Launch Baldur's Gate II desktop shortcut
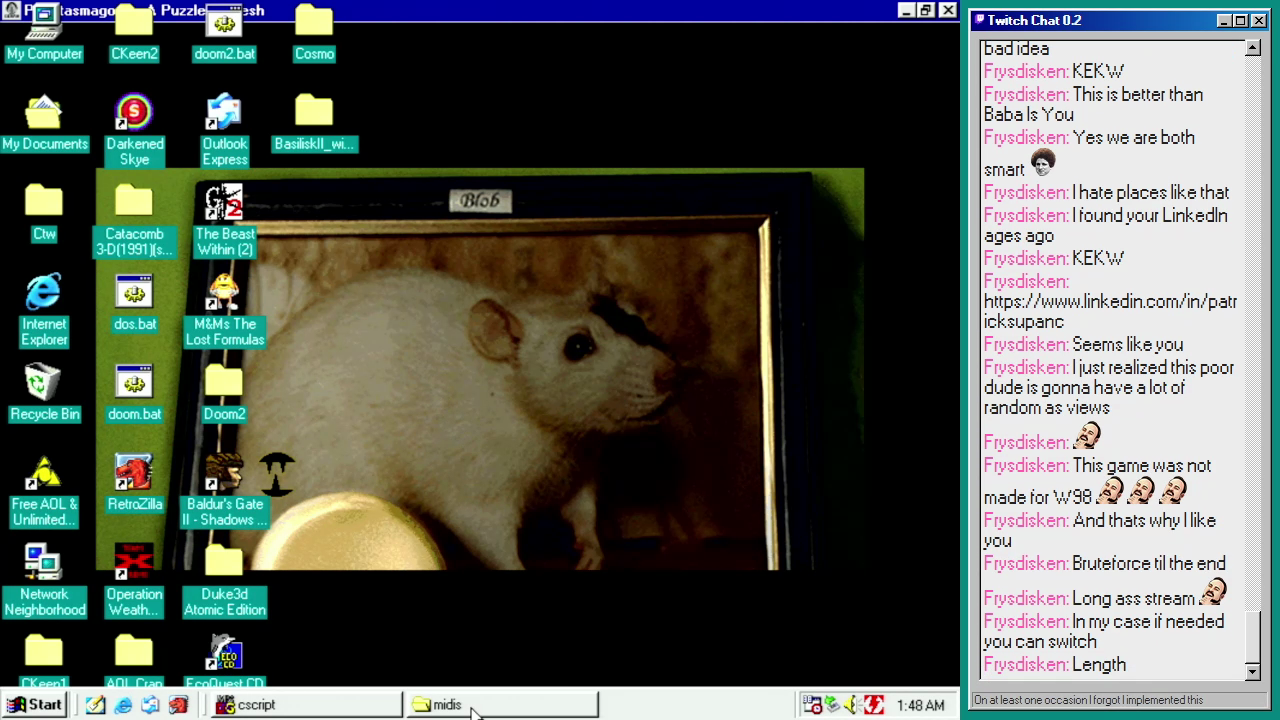 click(x=224, y=491)
